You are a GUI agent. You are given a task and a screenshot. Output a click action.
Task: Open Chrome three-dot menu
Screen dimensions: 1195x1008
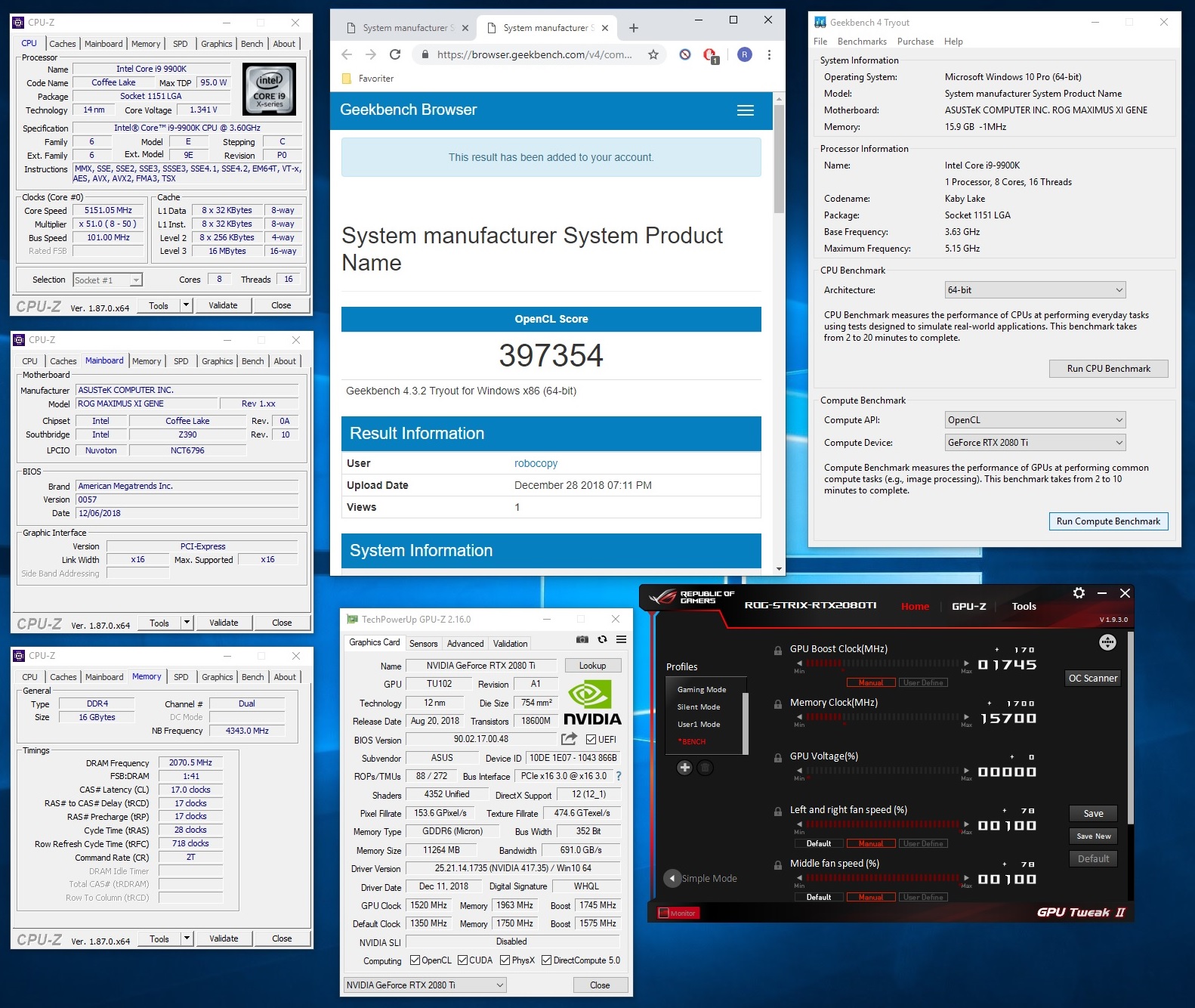(x=769, y=54)
